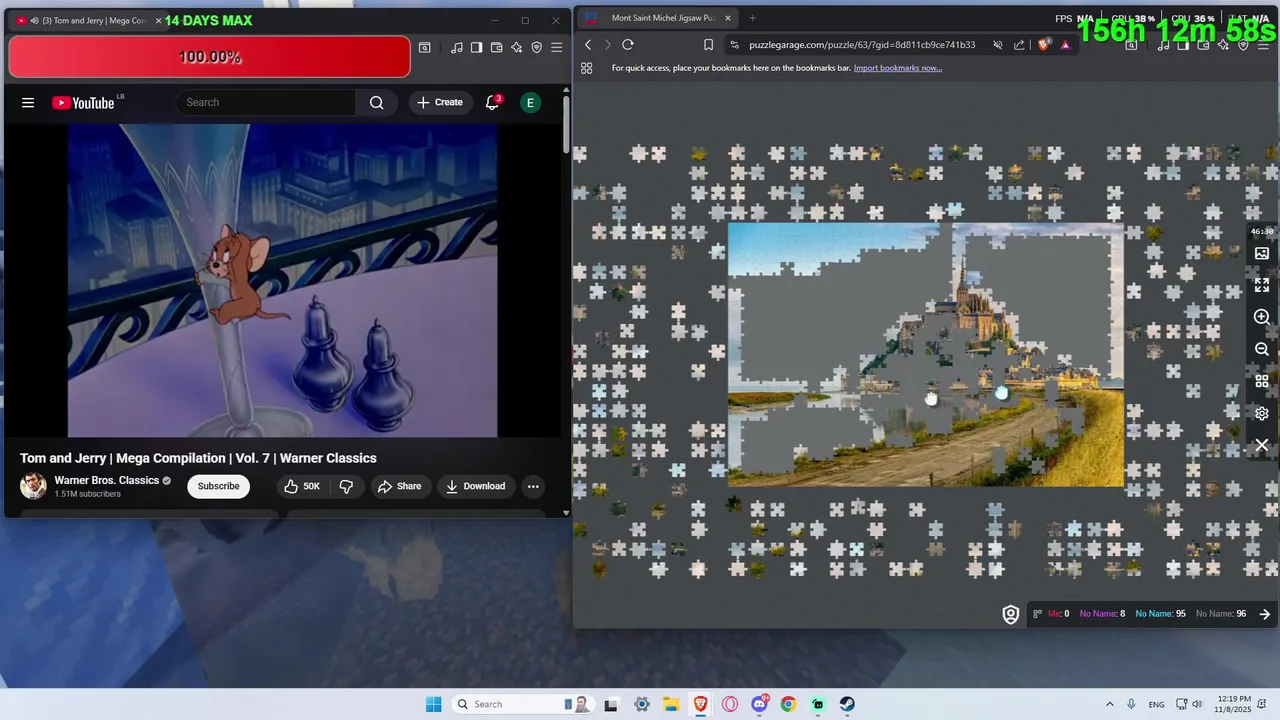Image resolution: width=1280 pixels, height=720 pixels.
Task: Open the green E account avatar
Action: point(530,102)
